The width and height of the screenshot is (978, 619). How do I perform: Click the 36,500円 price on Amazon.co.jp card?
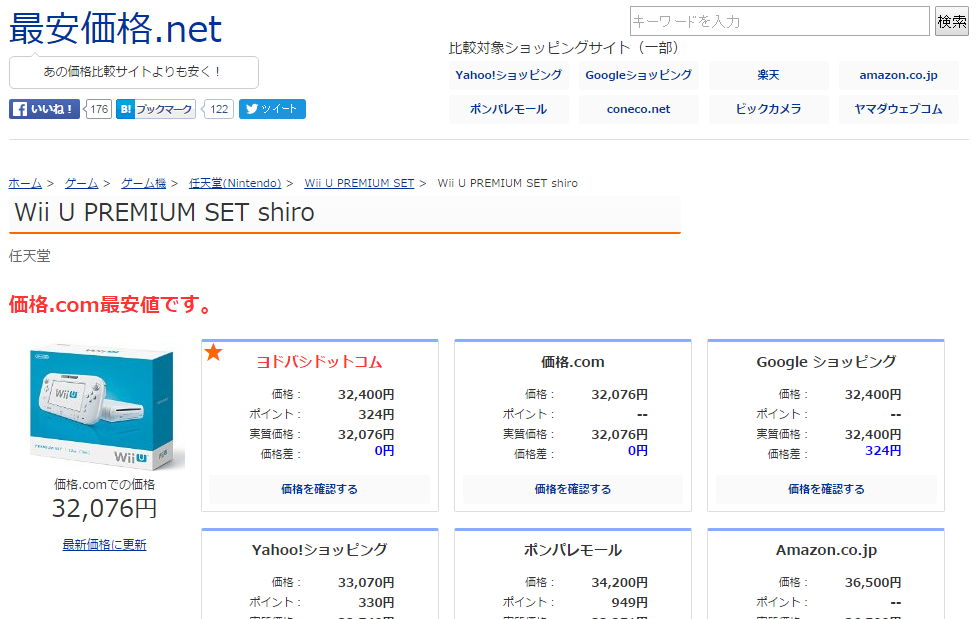(x=873, y=582)
